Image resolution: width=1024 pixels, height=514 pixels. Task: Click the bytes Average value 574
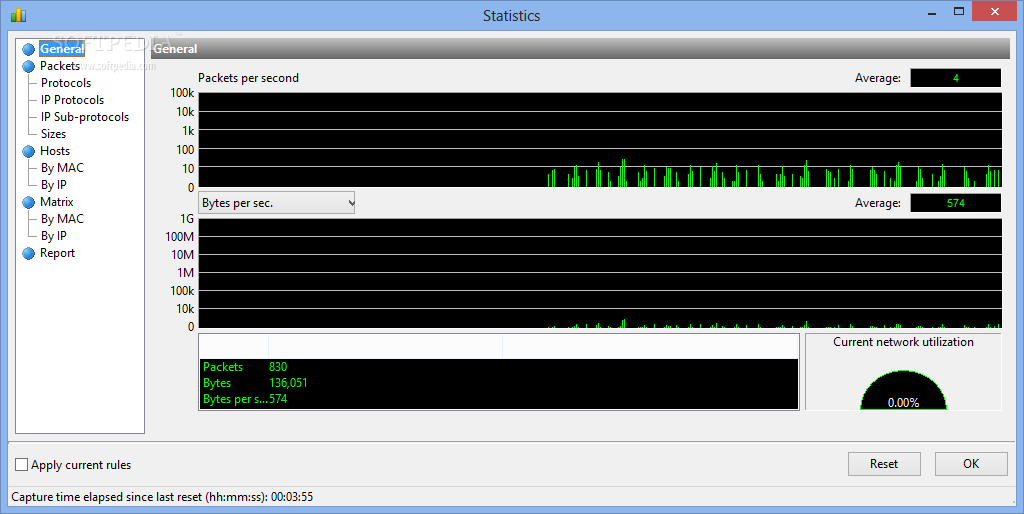coord(955,203)
